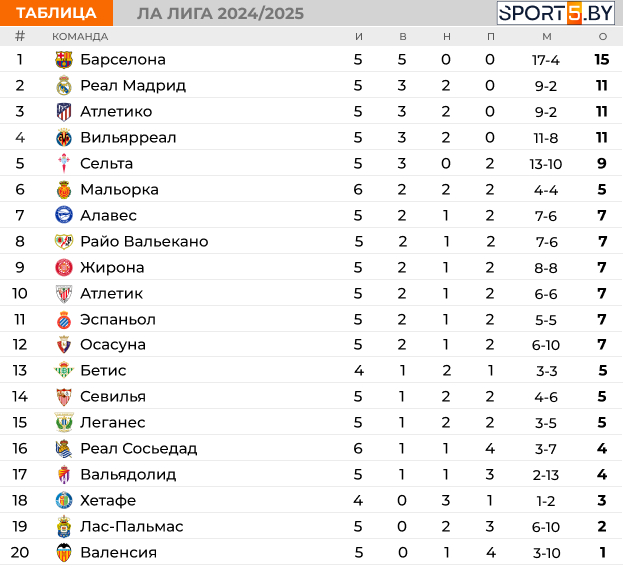Click the ЛА ЛИГА 2024/2025 header tab

(x=221, y=14)
